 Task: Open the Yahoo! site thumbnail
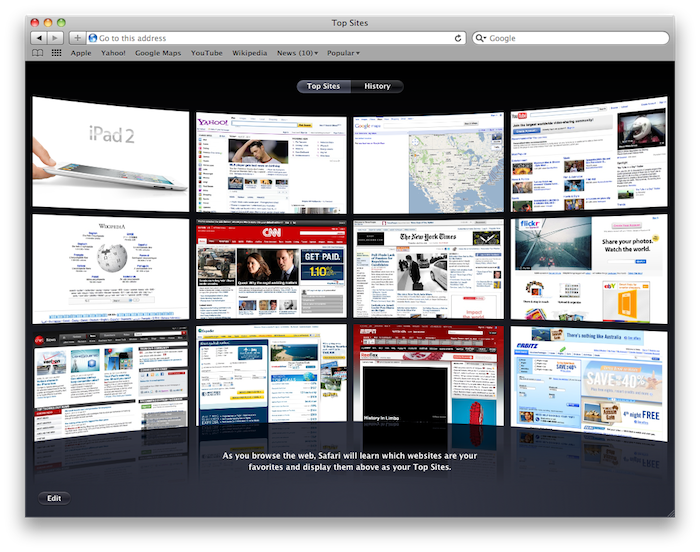tap(271, 163)
